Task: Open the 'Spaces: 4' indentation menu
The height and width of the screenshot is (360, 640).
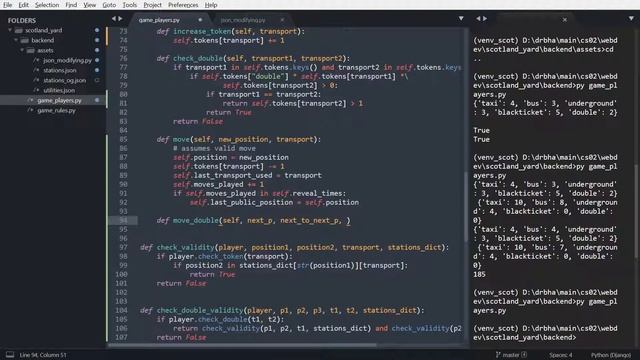Action: point(560,355)
